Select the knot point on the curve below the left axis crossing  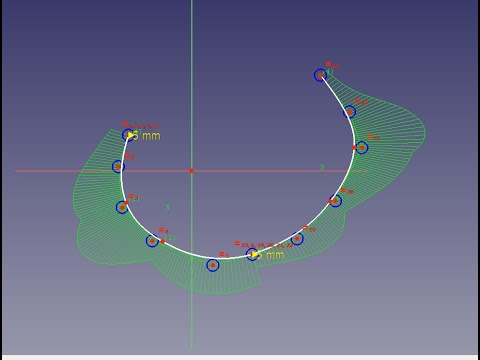tap(126, 203)
